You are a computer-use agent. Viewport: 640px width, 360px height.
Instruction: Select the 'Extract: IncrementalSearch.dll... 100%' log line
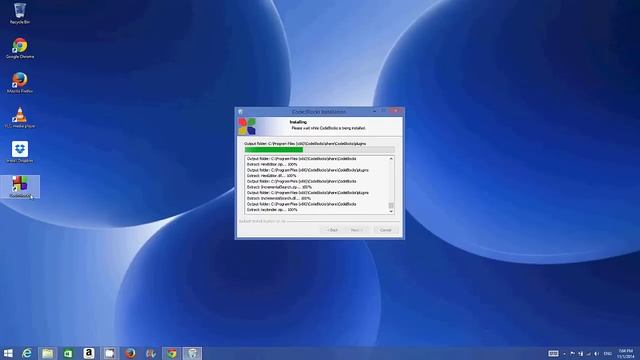[279, 198]
